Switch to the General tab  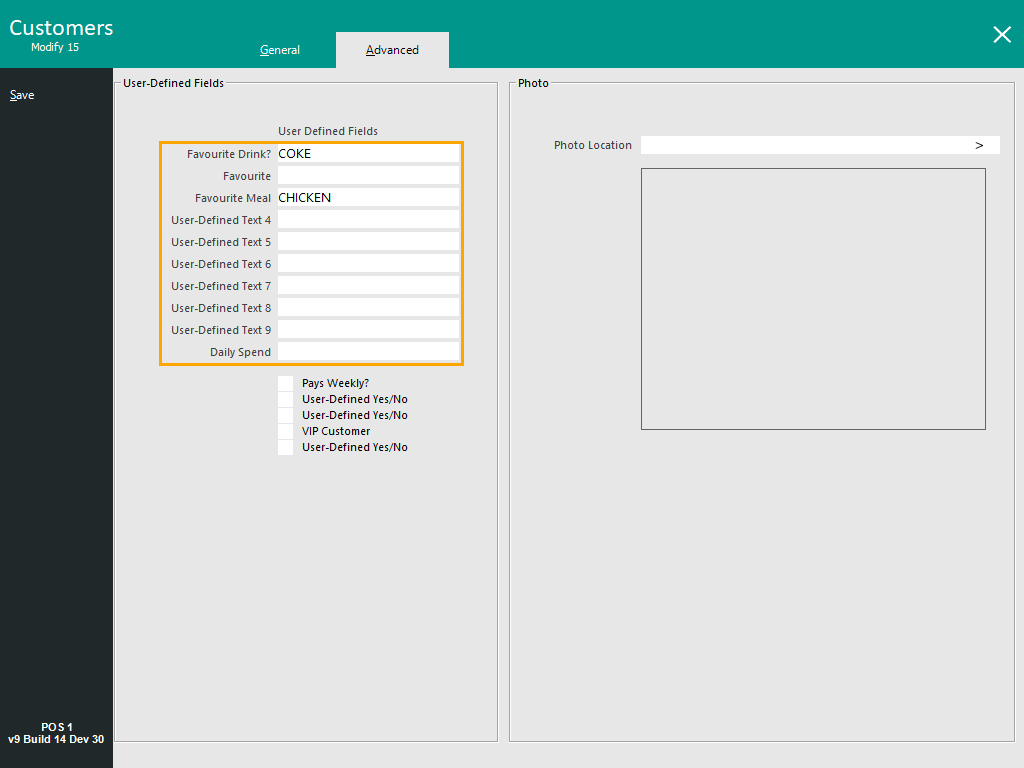(280, 50)
